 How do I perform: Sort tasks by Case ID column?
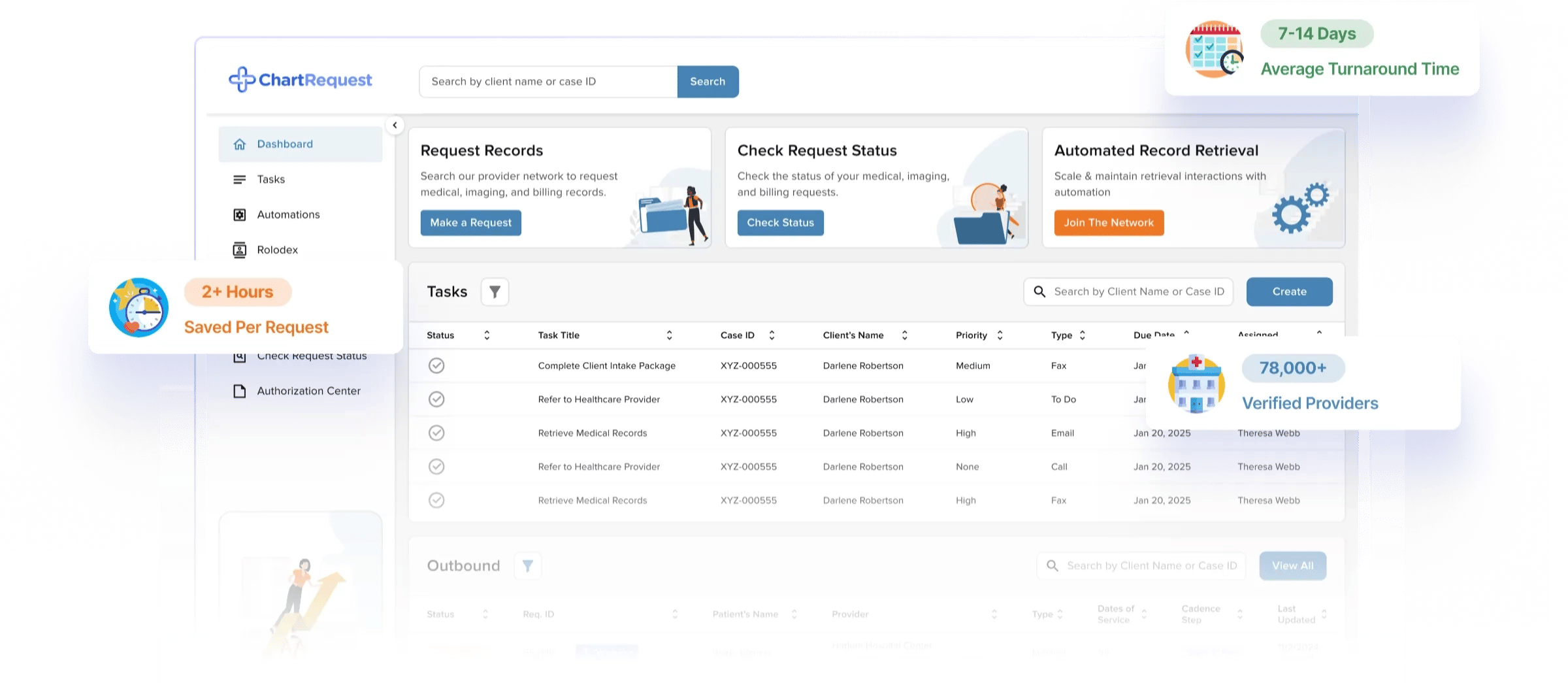[x=772, y=335]
